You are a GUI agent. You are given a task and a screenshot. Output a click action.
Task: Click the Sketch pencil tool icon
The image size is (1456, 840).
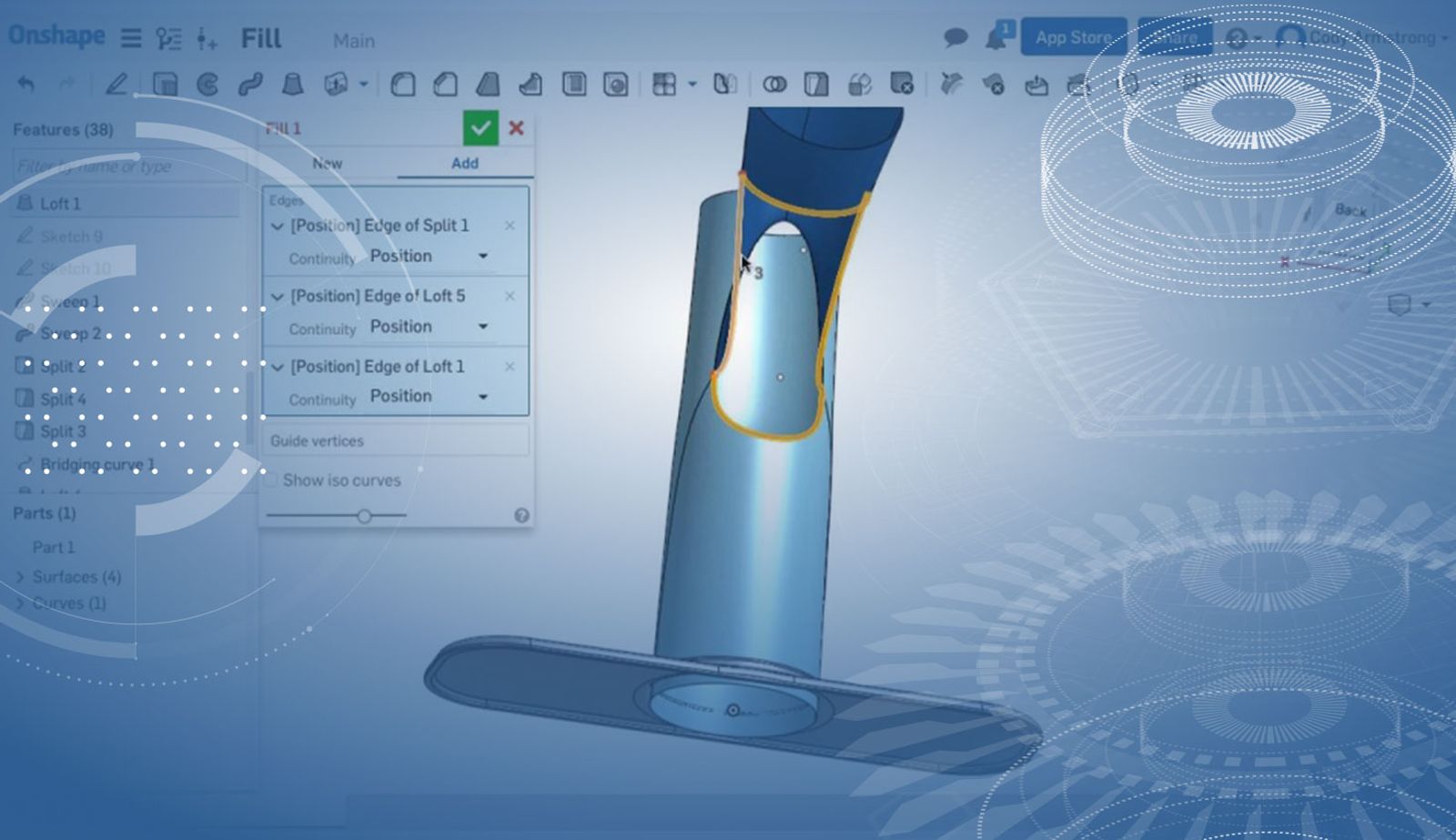tap(116, 85)
